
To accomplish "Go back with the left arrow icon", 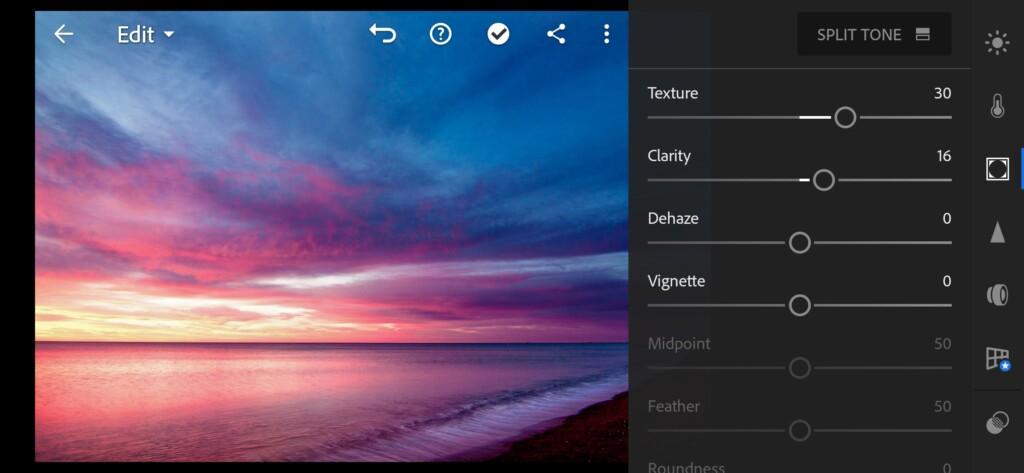I will (63, 34).
